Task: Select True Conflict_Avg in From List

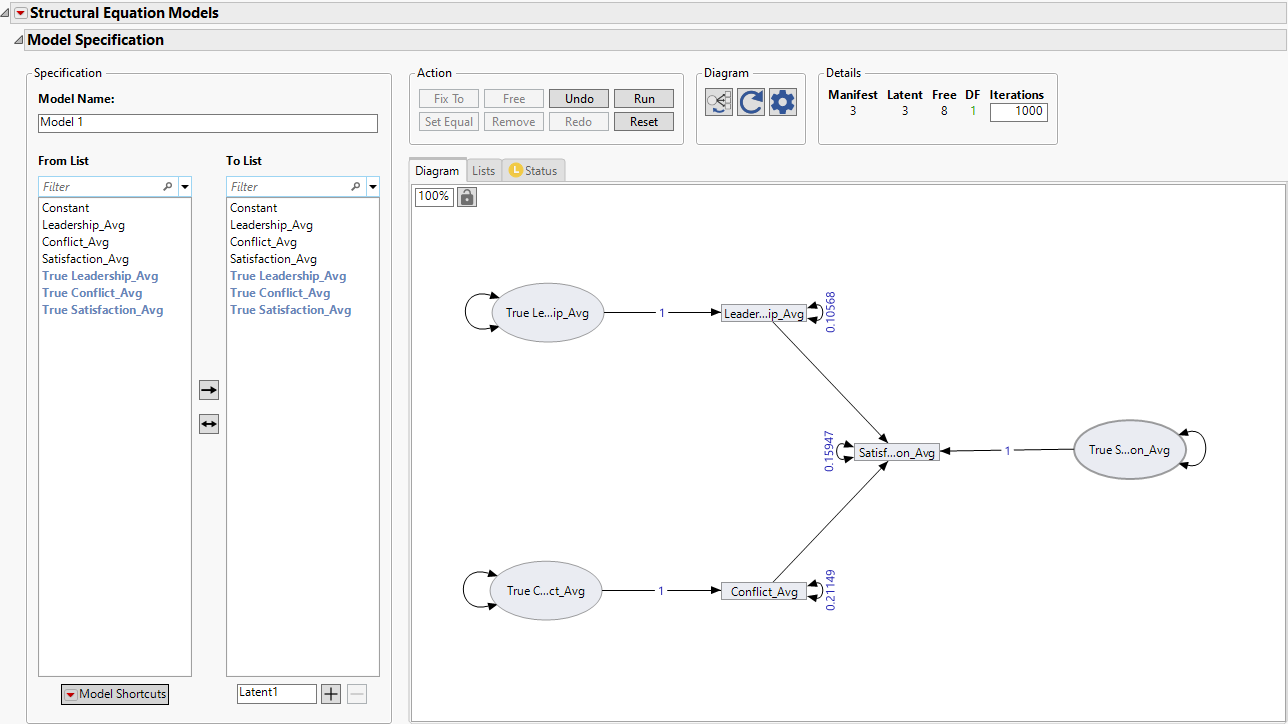Action: (92, 293)
